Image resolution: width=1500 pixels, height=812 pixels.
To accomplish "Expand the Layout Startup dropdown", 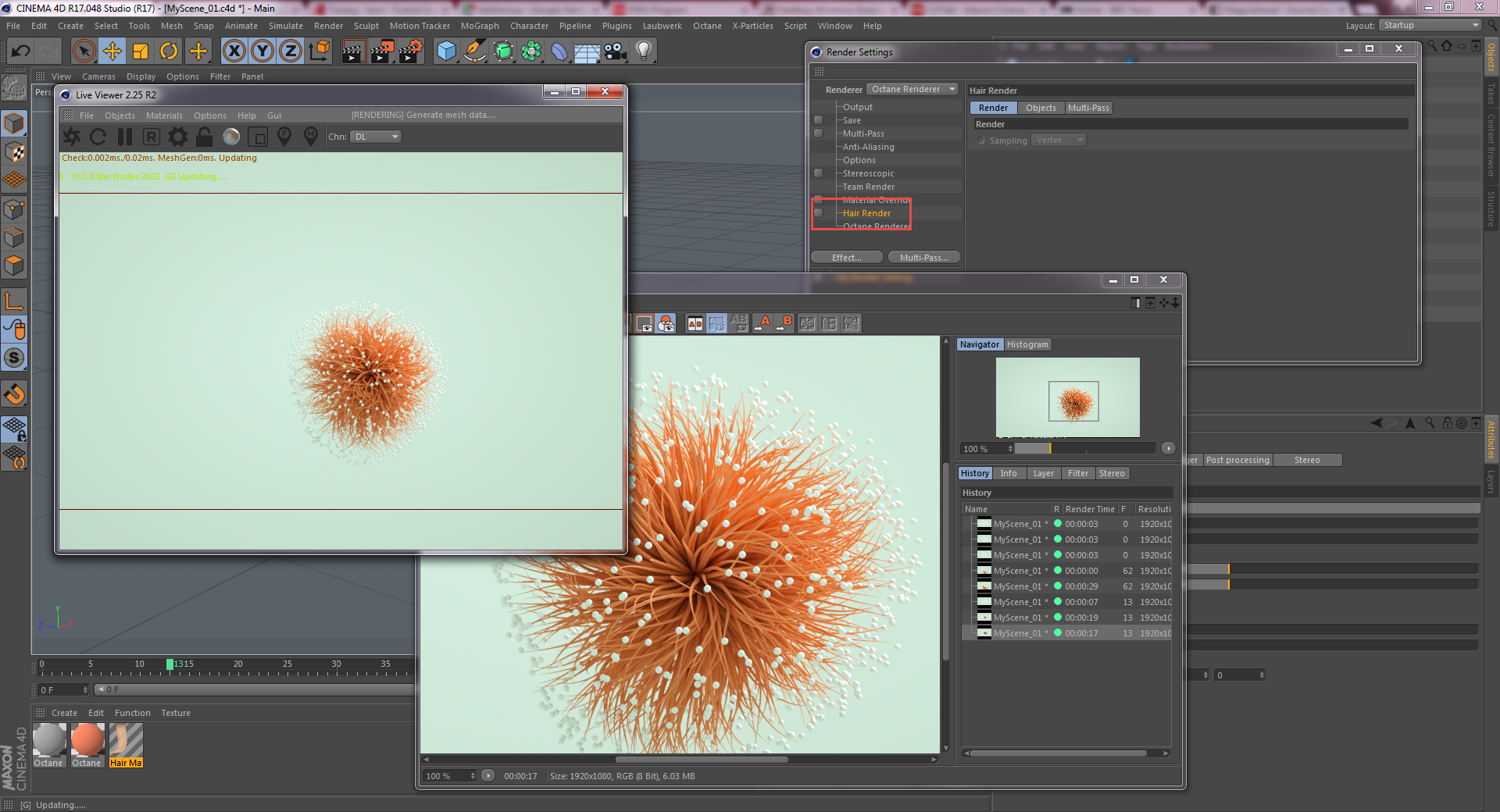I will click(x=1430, y=26).
